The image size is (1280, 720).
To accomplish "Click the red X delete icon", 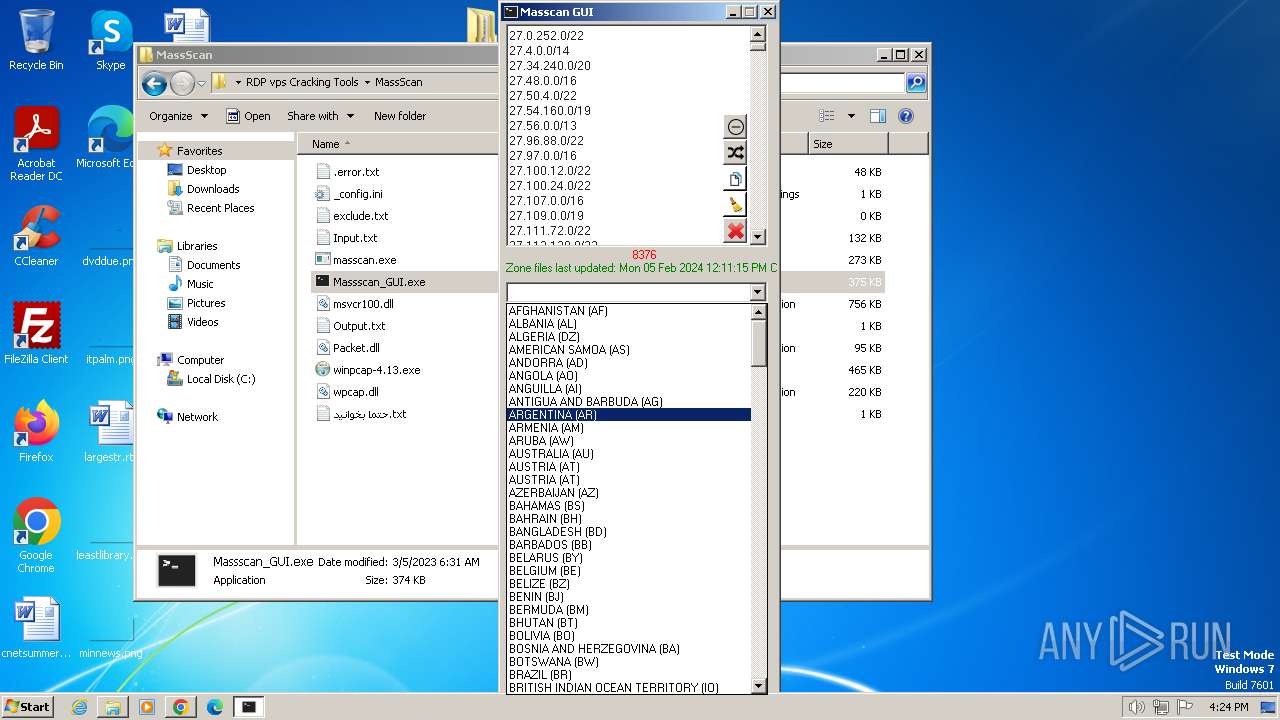I will click(x=736, y=231).
